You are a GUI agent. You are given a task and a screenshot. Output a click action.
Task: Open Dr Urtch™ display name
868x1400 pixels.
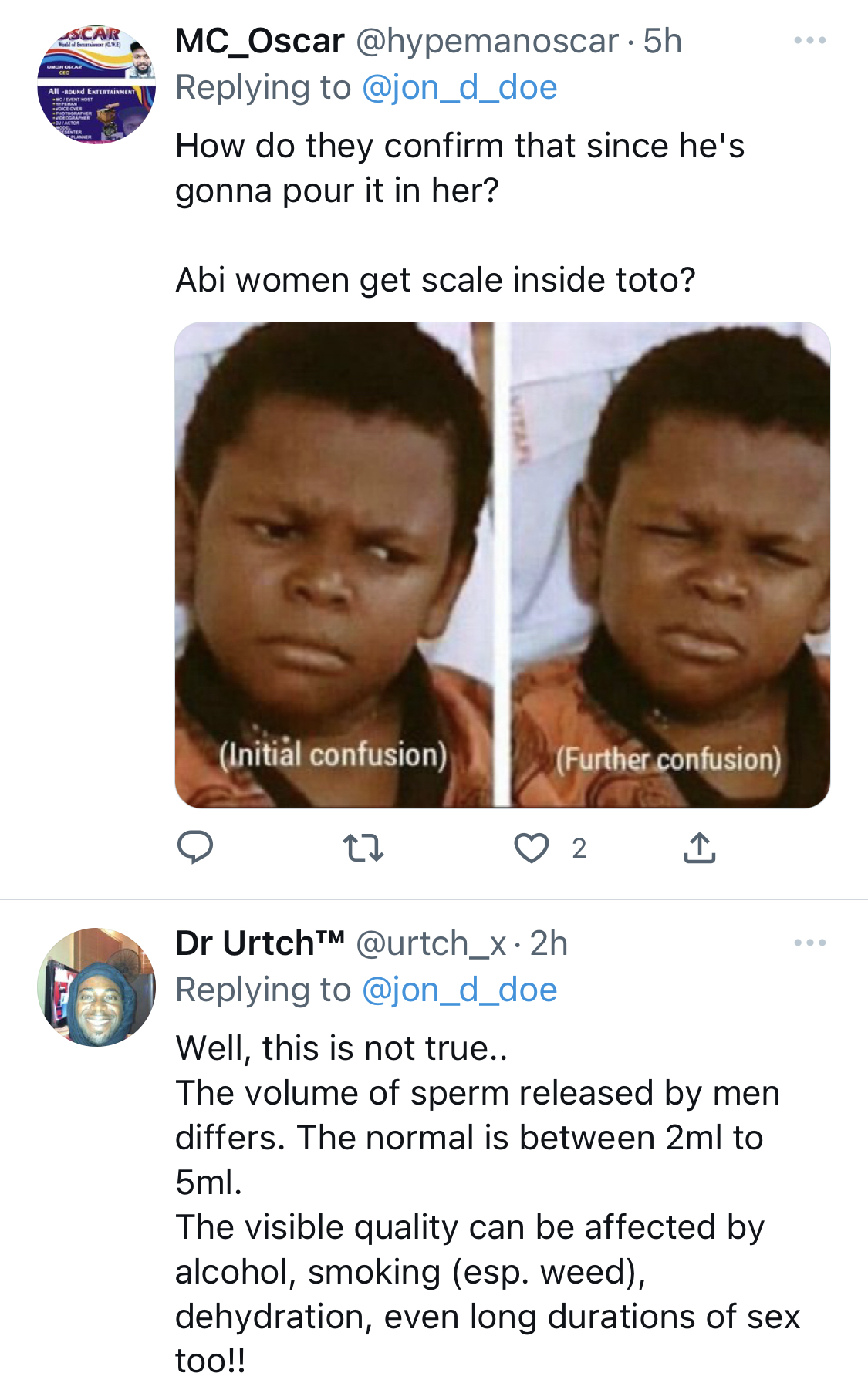pos(259,943)
